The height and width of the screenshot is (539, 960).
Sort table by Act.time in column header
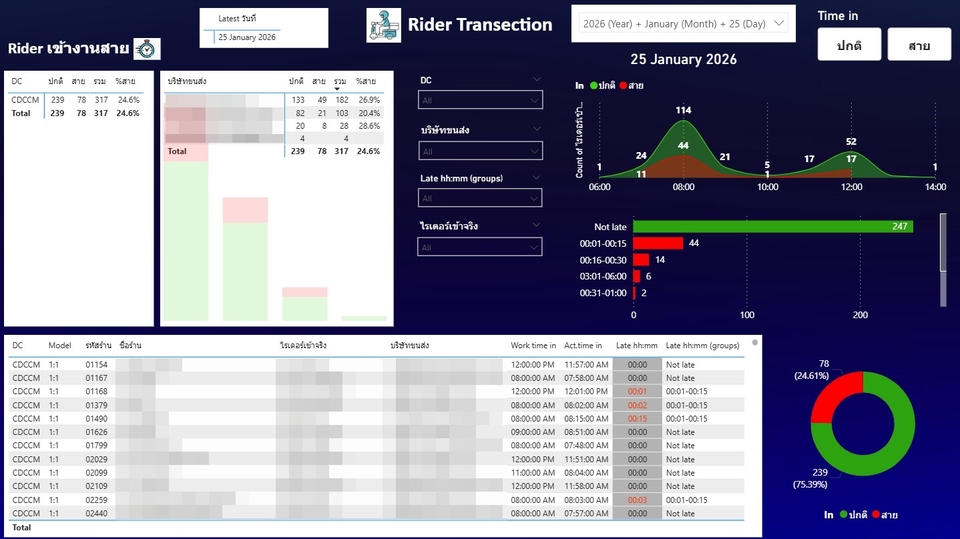coord(585,345)
